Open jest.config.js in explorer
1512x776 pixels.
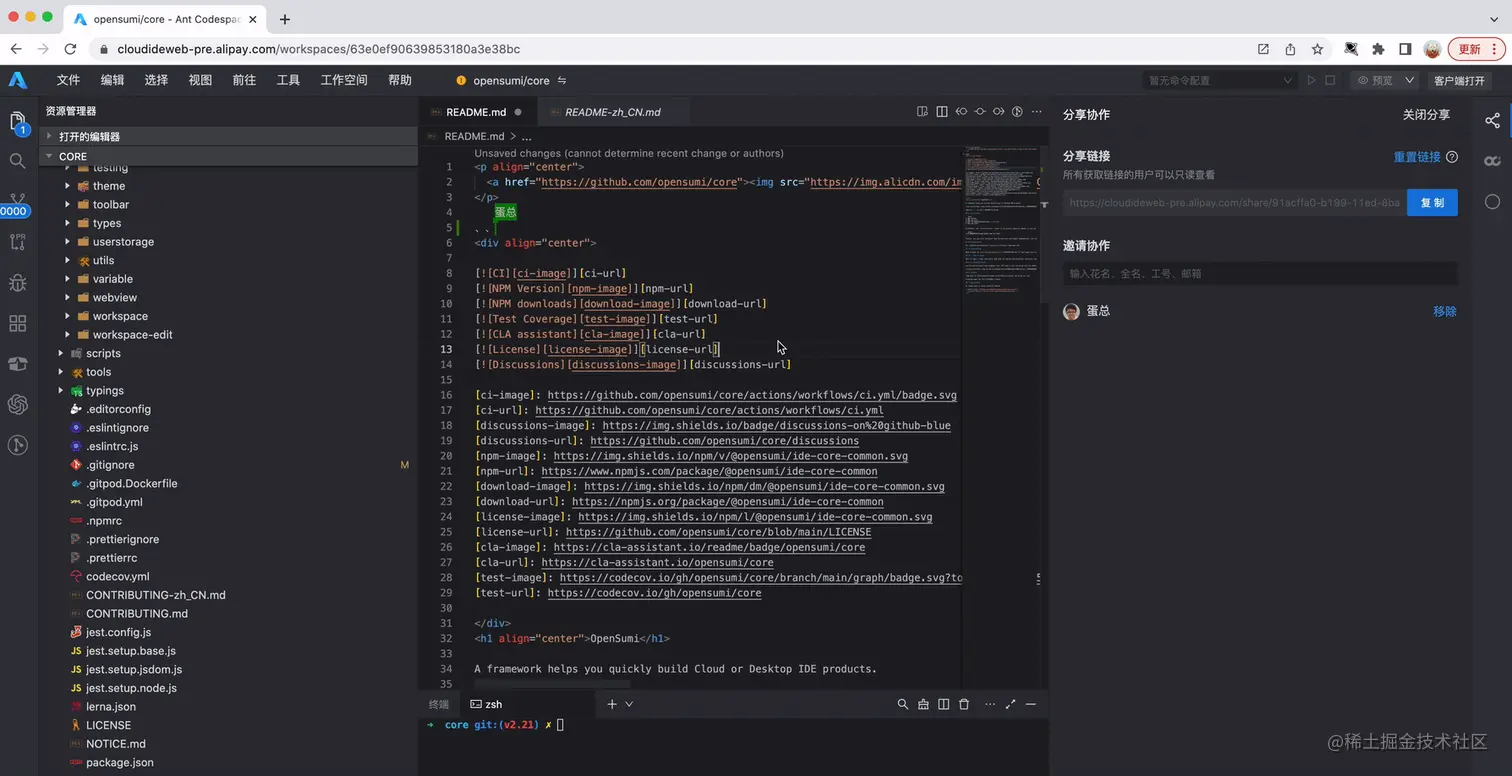118,632
